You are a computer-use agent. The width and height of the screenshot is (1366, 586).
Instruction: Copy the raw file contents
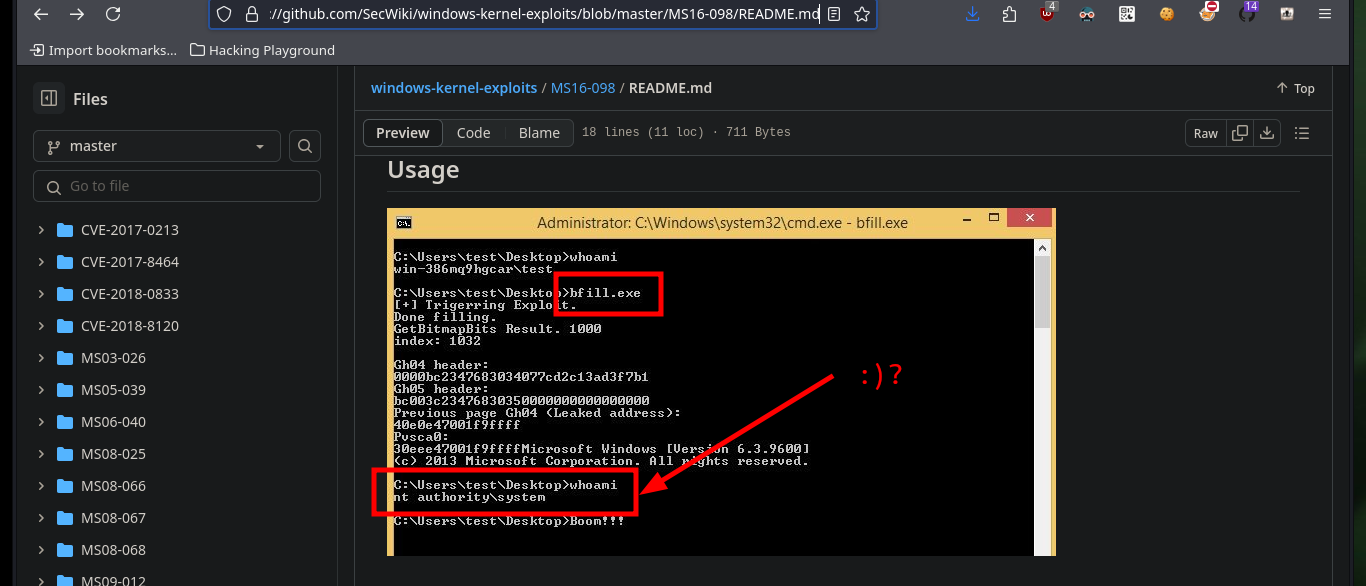click(1240, 133)
